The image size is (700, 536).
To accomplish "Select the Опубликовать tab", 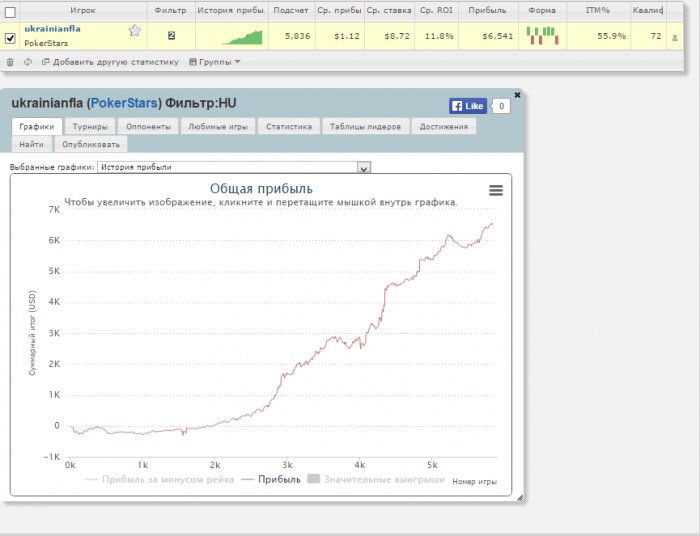I will (91, 145).
